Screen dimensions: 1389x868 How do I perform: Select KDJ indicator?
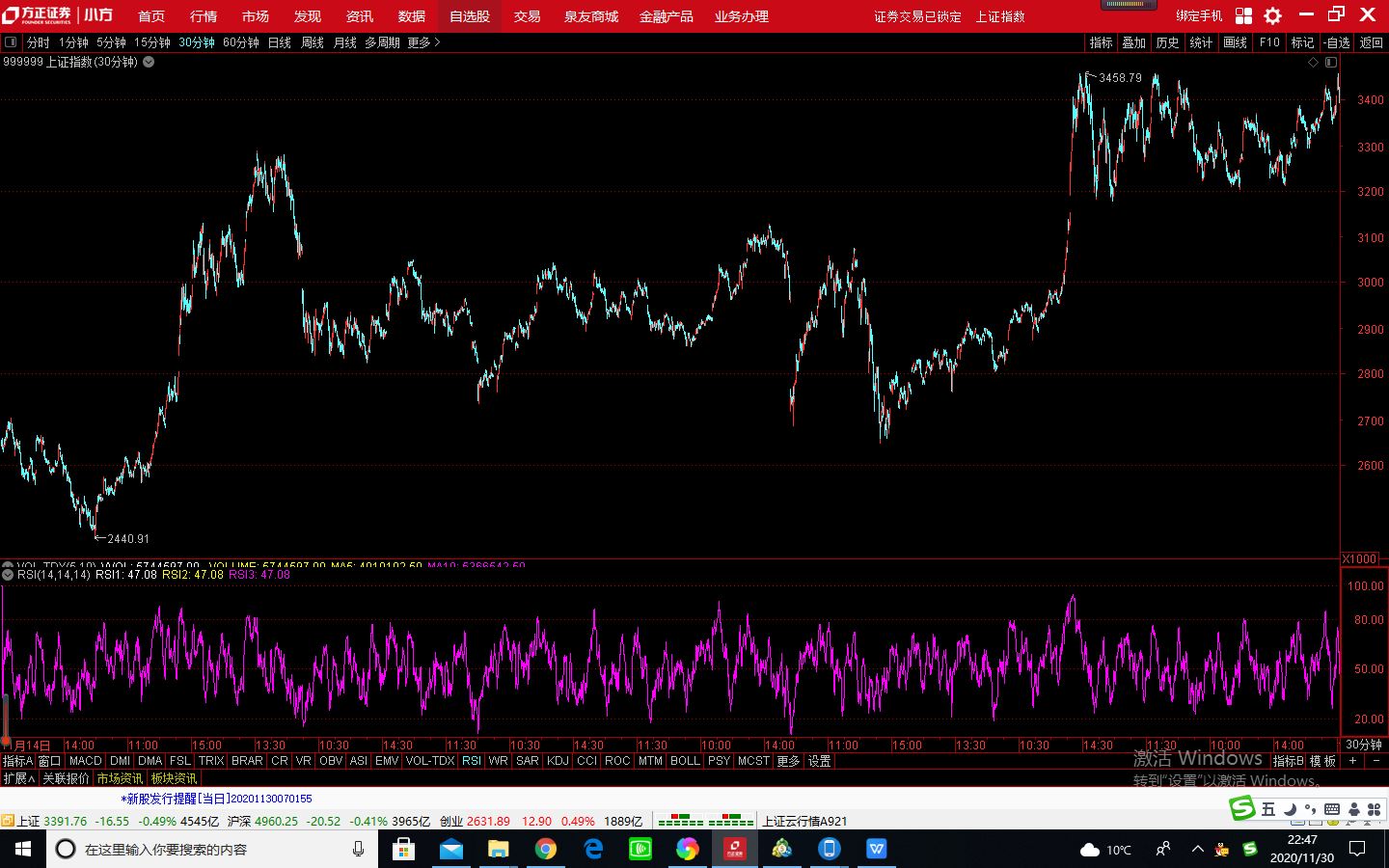click(558, 761)
